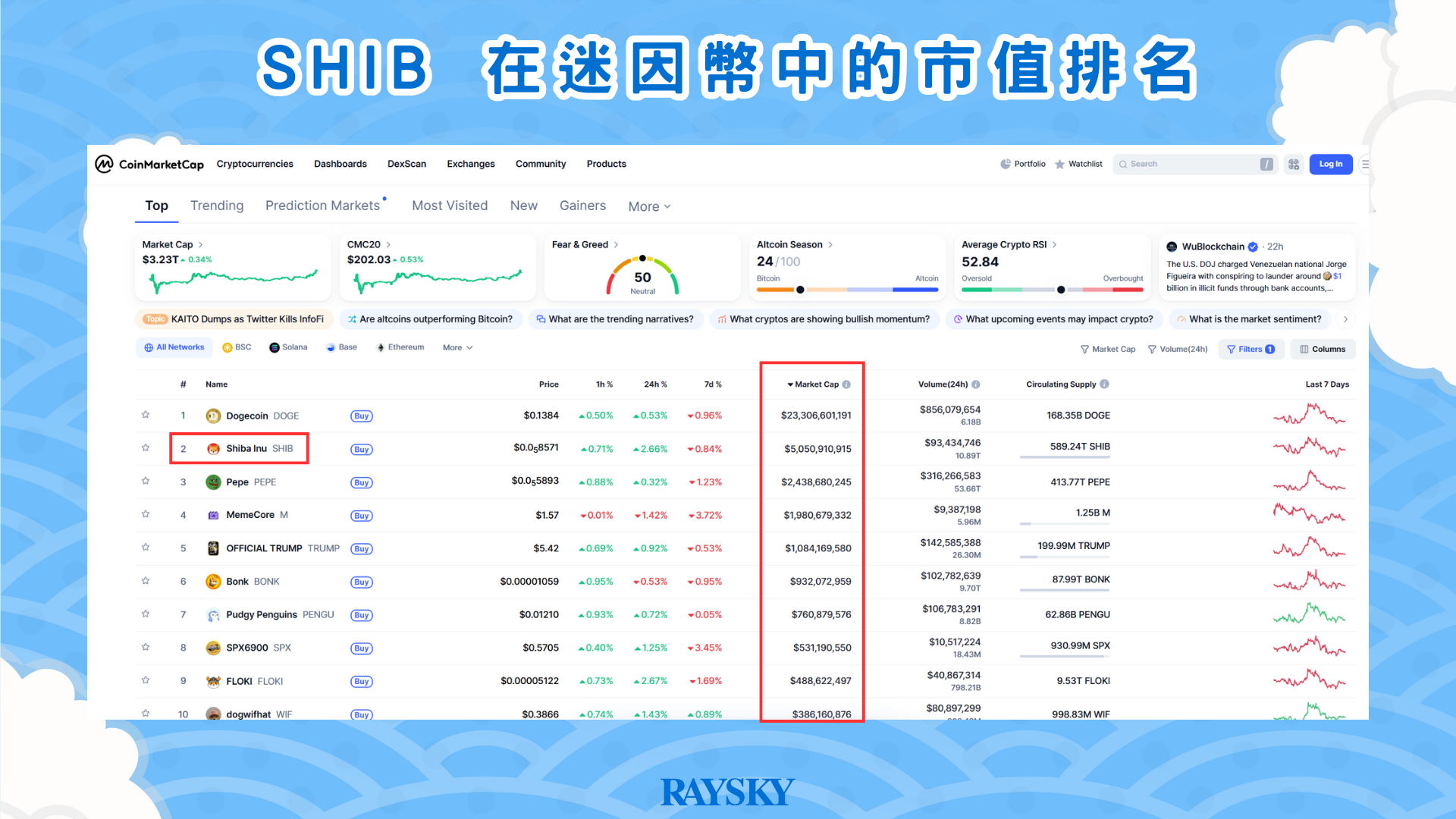The image size is (1456, 819).
Task: Star Dogecoin to add to watchlist
Action: tap(146, 415)
